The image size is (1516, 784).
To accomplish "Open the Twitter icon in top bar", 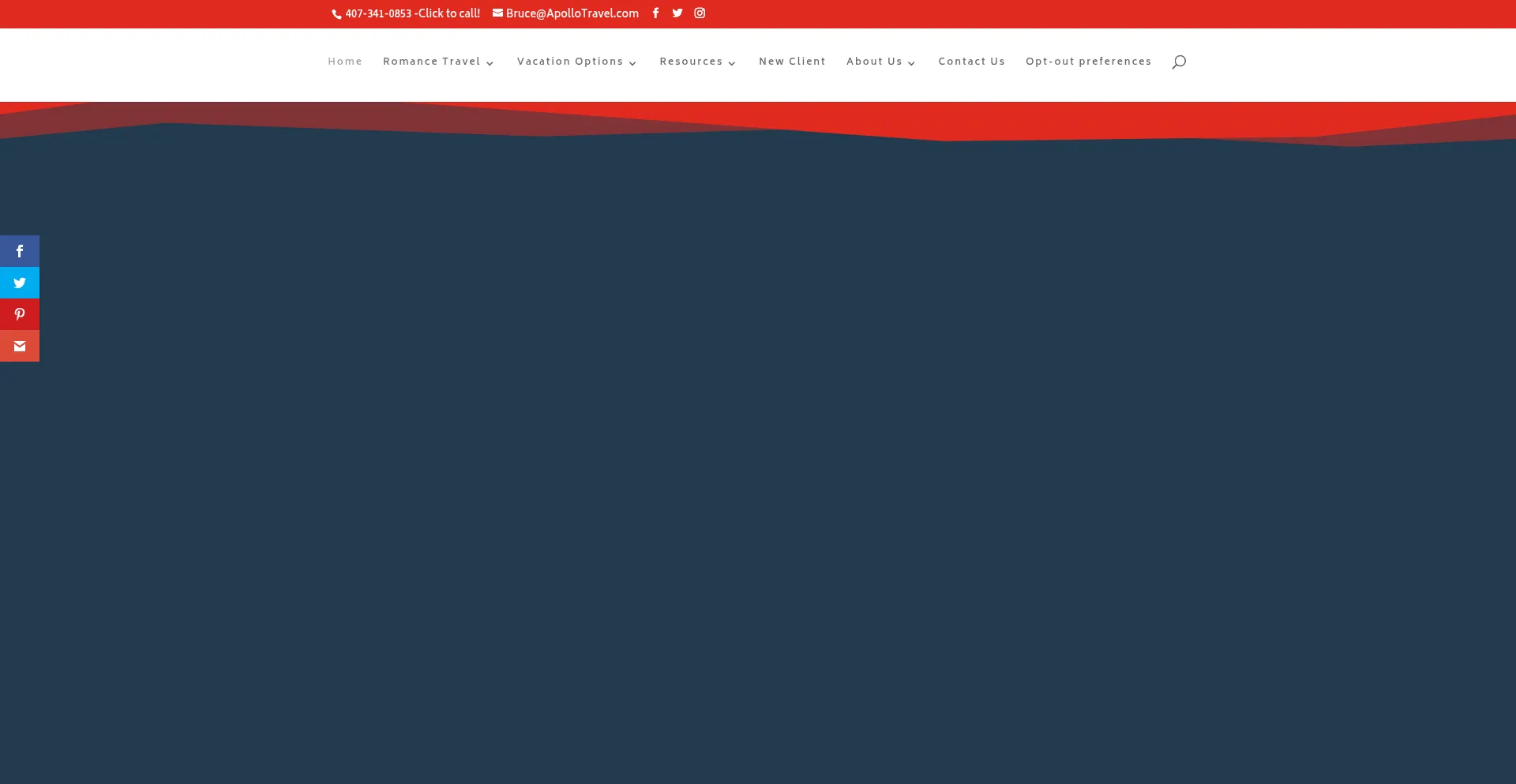I will click(677, 13).
